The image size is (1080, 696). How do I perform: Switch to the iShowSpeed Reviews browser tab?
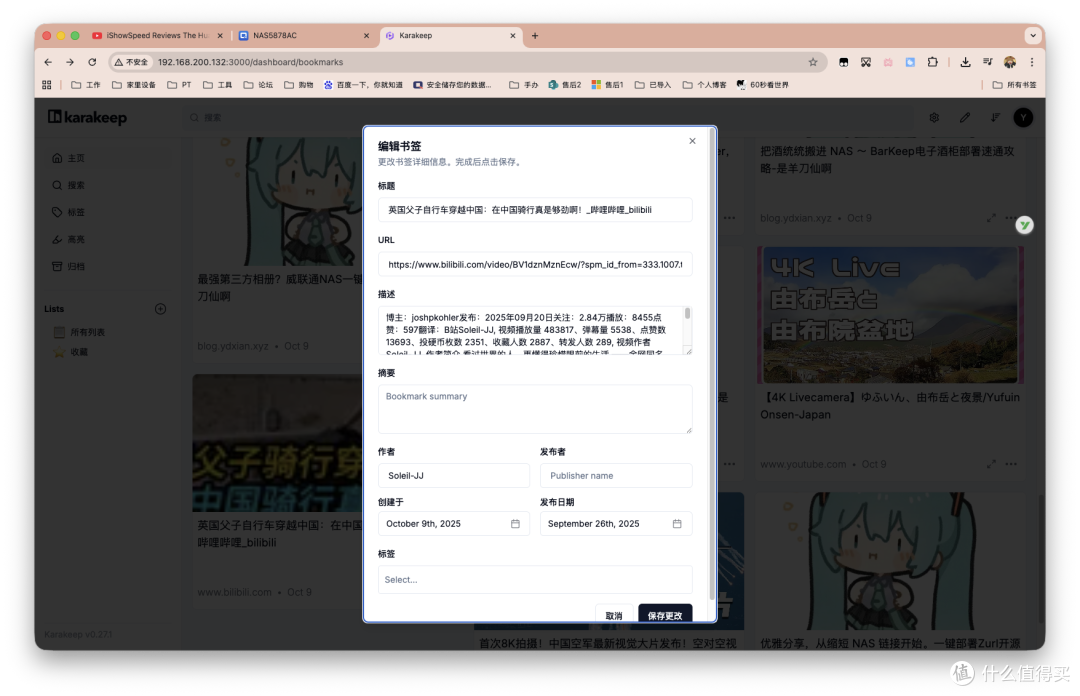click(x=157, y=35)
